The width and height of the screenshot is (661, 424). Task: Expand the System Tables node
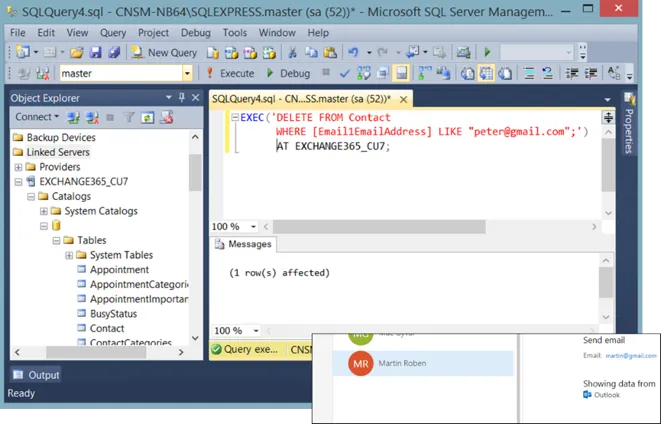[69, 255]
